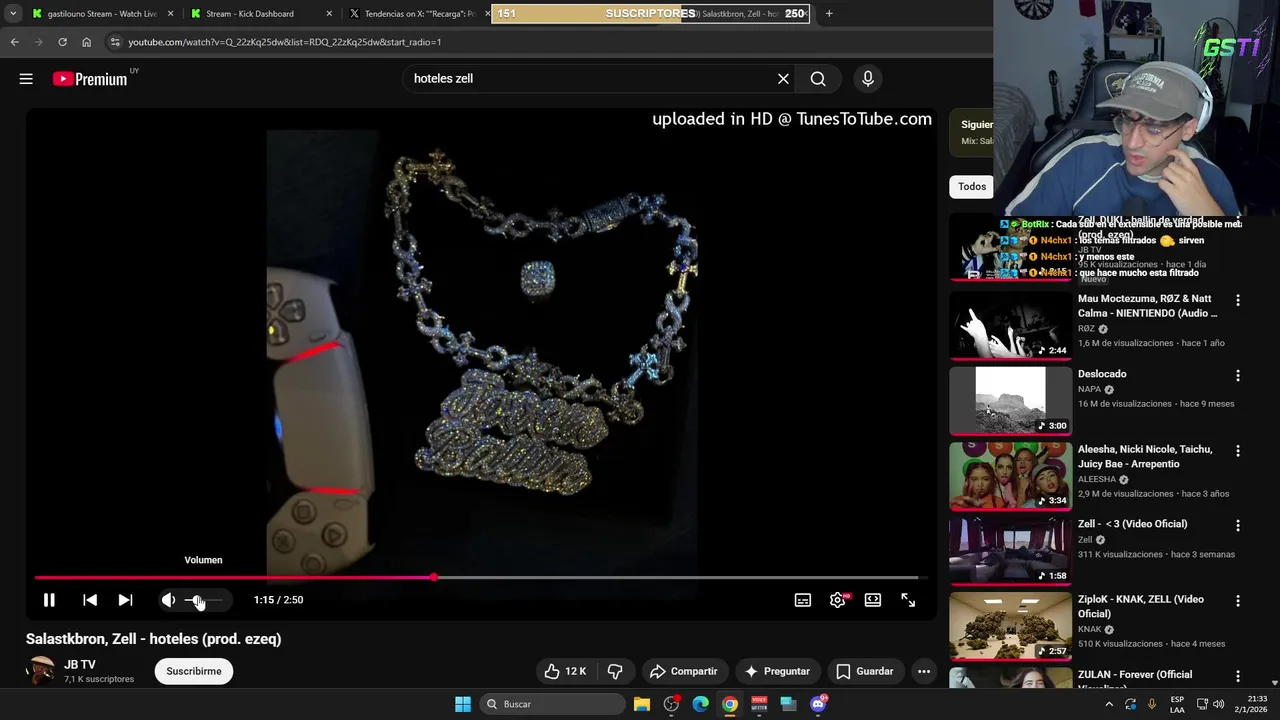Open the tab search dropdown arrow
This screenshot has height=720, width=1280.
[x=13, y=14]
